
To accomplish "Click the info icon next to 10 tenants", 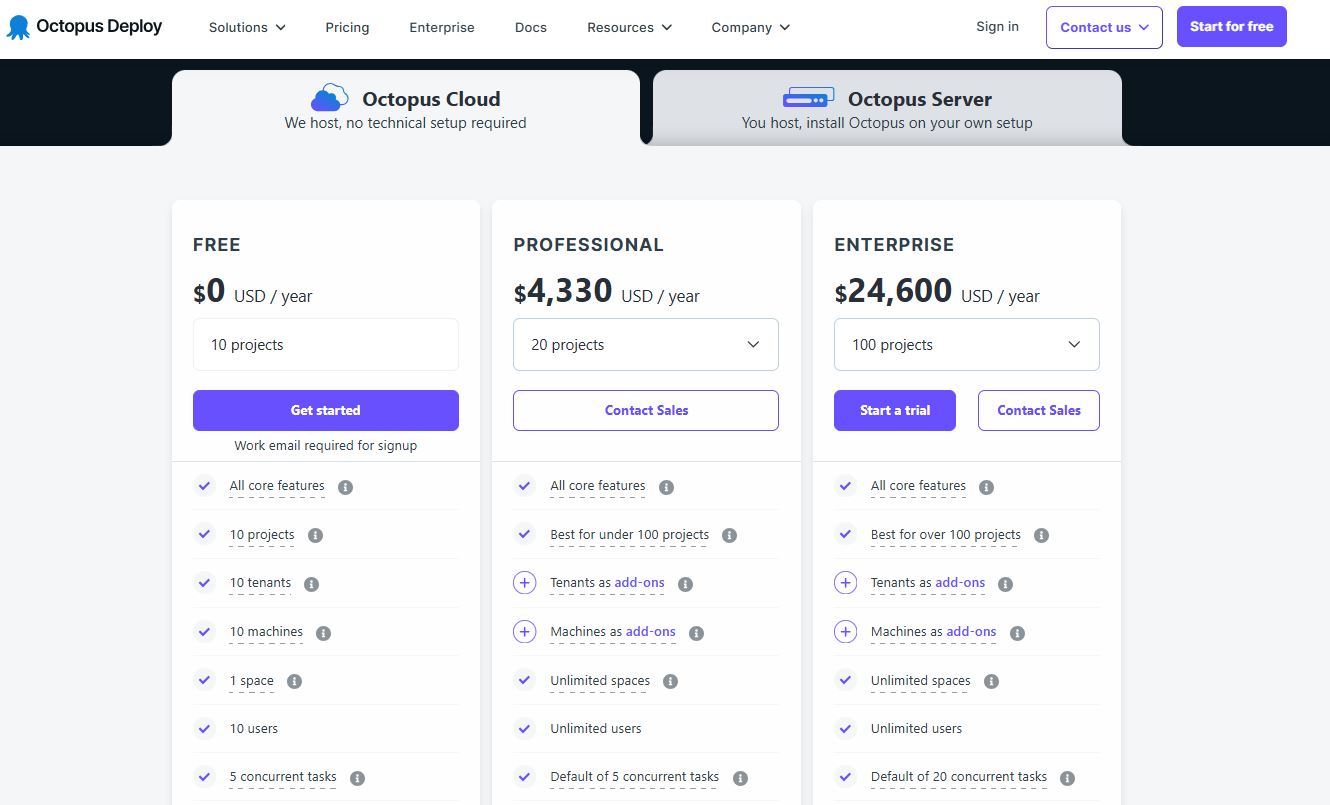I will [x=310, y=583].
